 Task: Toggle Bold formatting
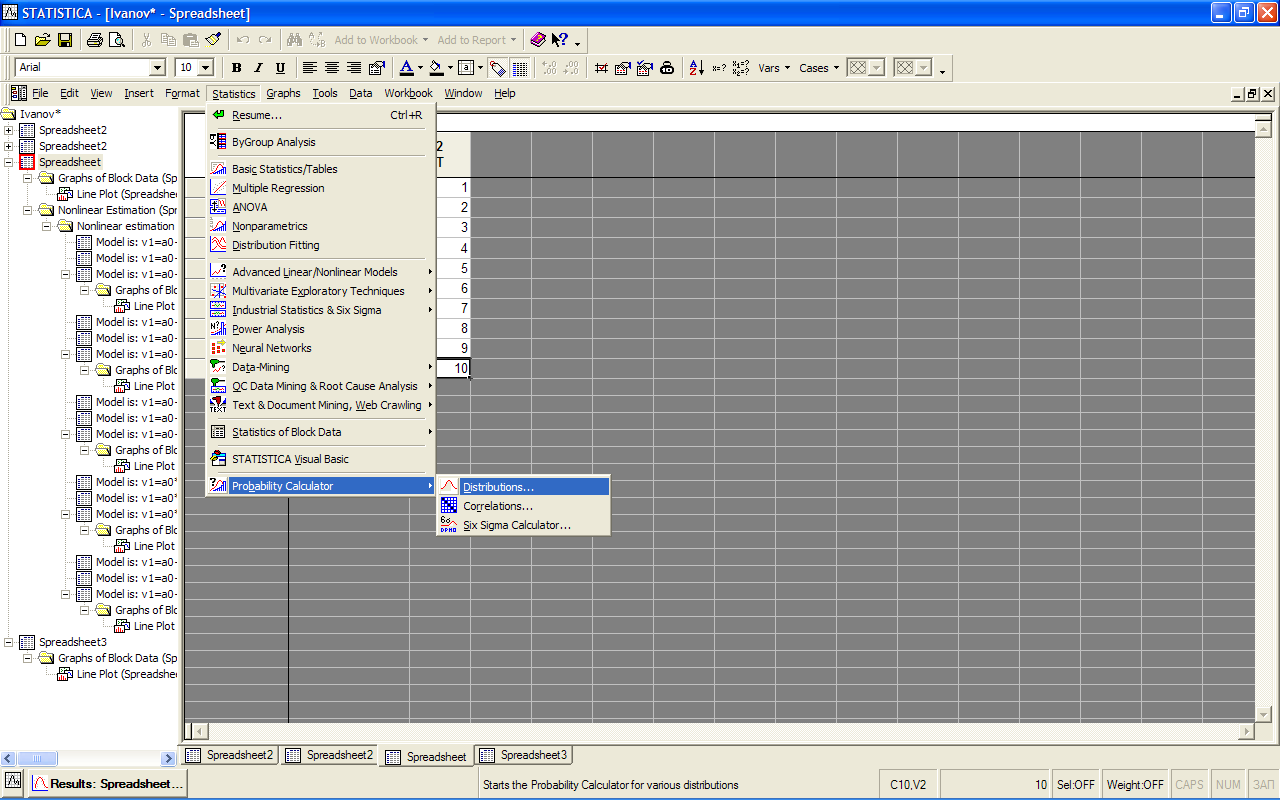(237, 68)
